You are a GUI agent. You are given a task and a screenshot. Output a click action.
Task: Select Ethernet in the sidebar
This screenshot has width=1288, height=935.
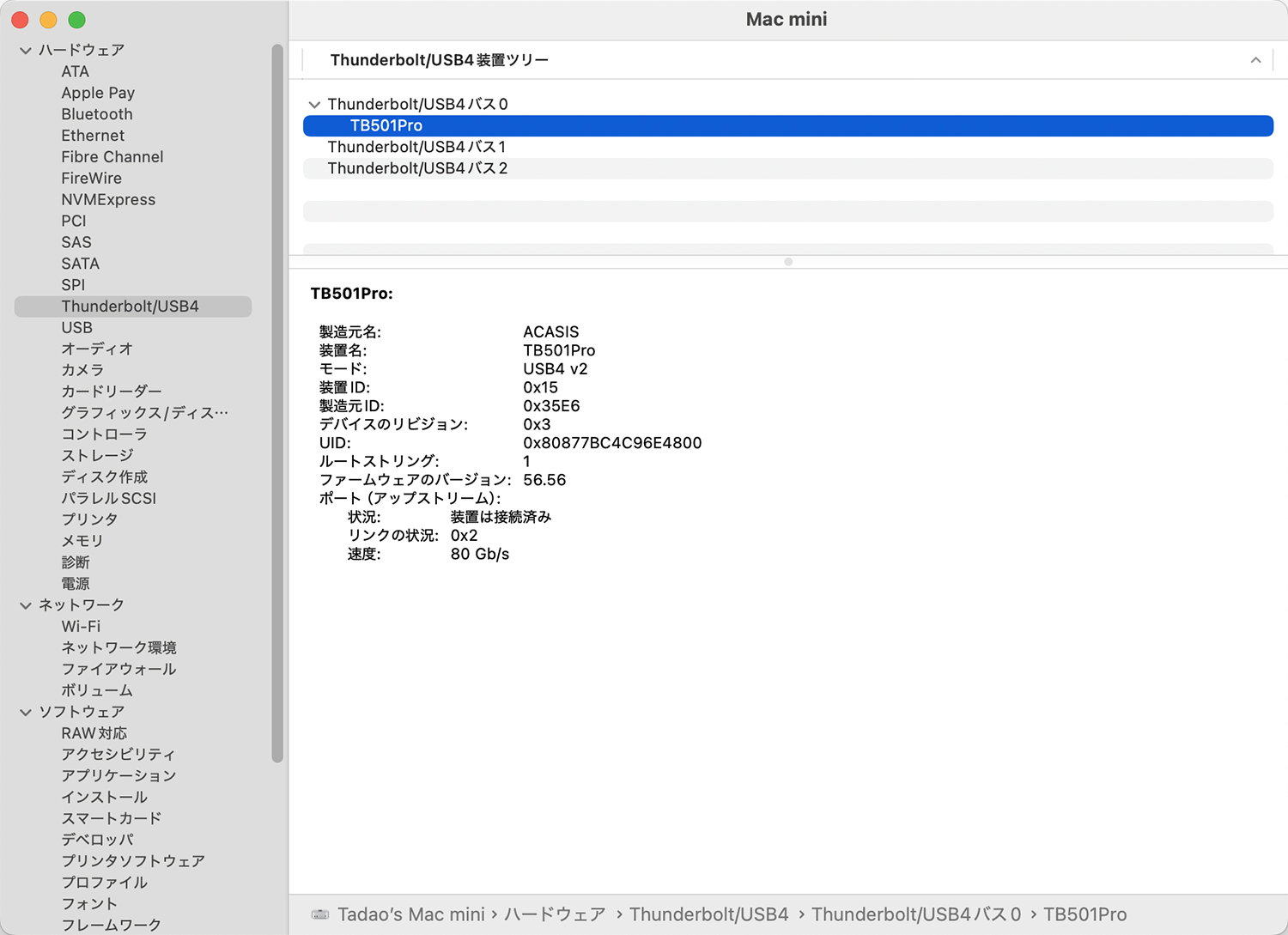tap(93, 136)
